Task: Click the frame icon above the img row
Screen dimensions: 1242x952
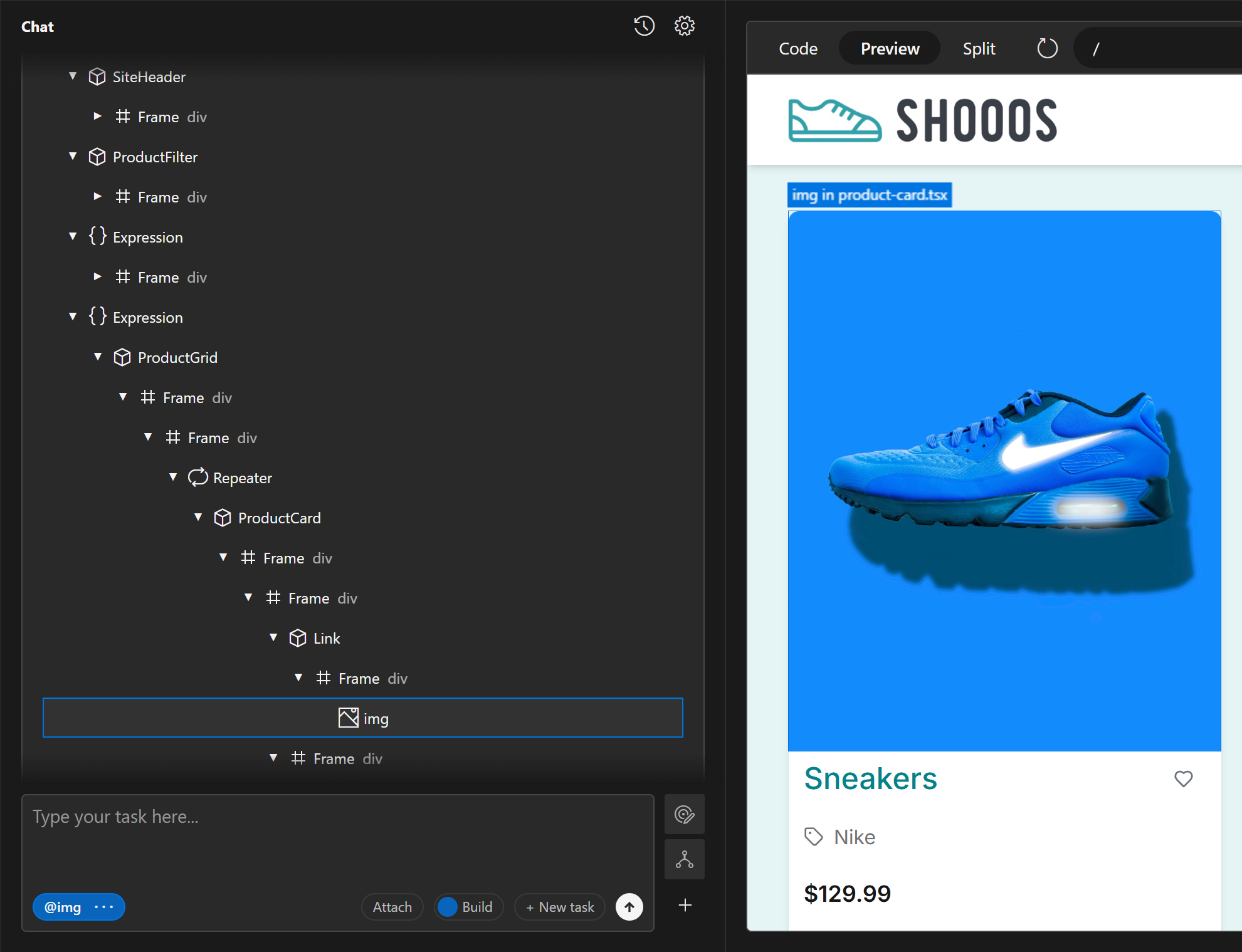Action: [x=324, y=678]
